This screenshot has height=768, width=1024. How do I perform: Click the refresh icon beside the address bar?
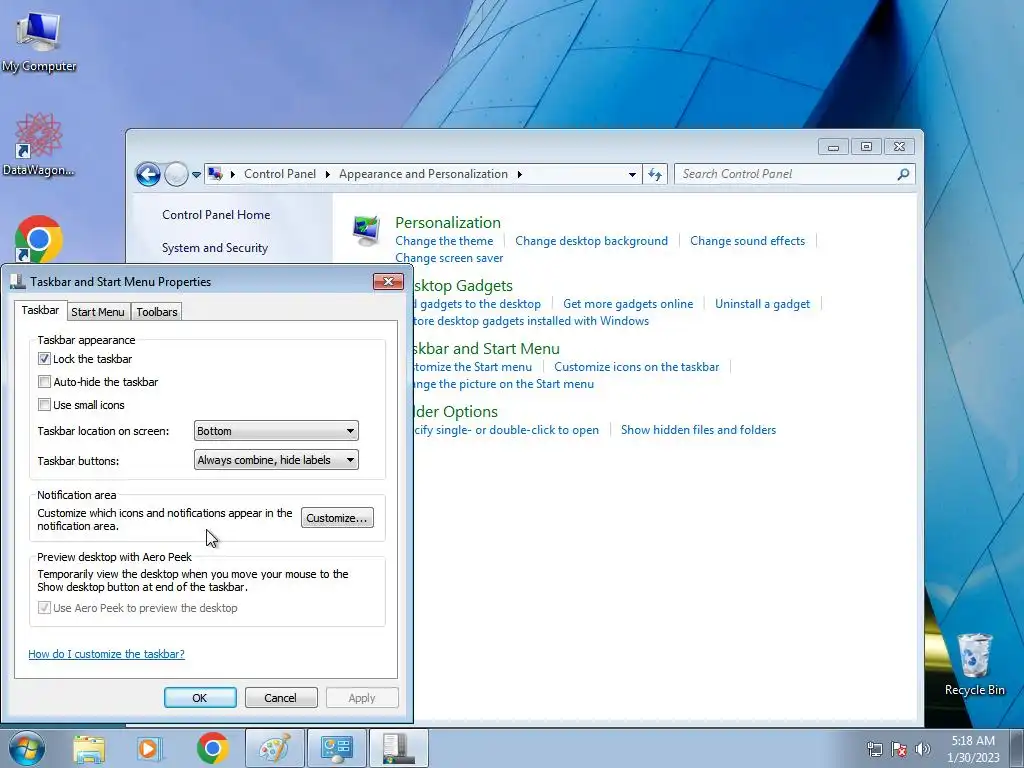coord(655,174)
